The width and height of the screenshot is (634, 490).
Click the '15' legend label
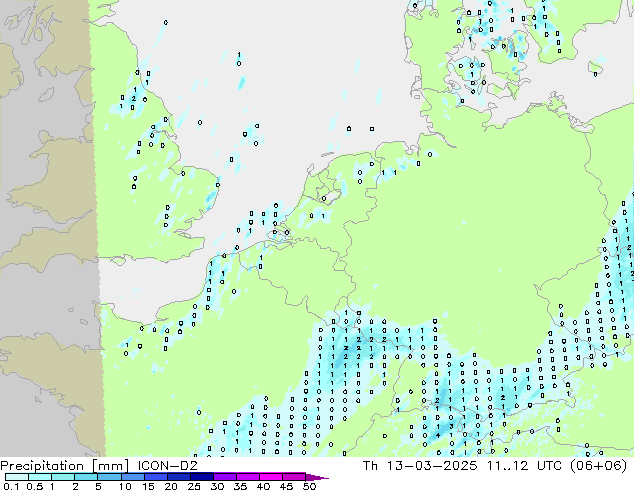point(148,486)
